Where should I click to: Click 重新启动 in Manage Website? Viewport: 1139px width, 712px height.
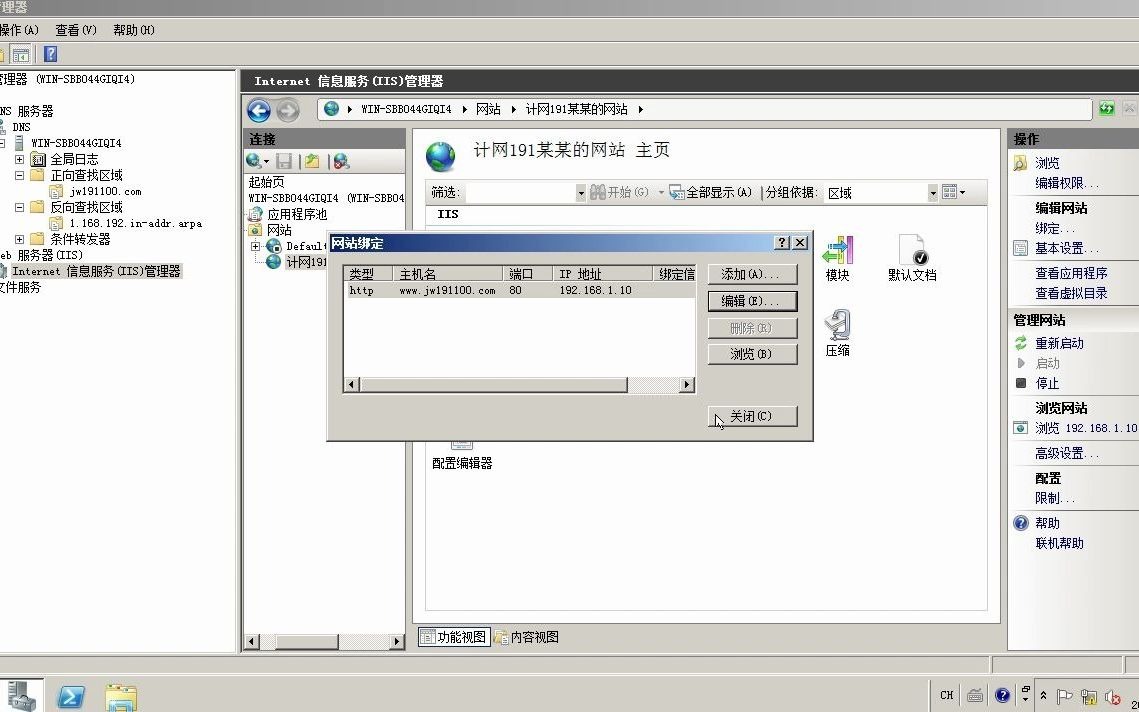[x=1059, y=343]
